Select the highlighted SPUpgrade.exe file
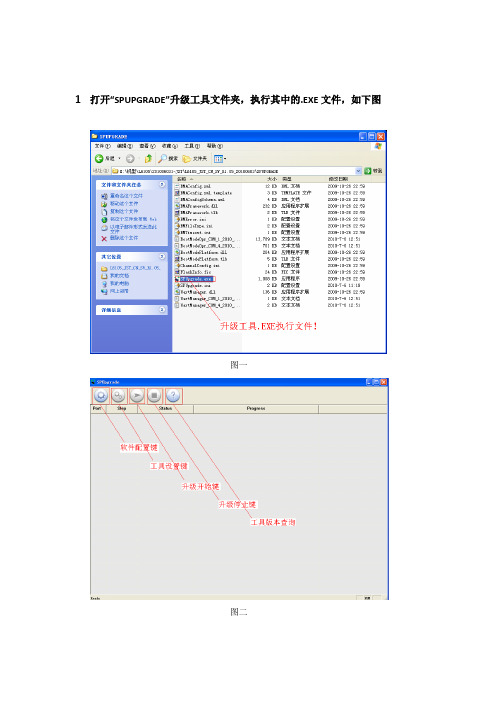496x702 pixels. coord(196,279)
